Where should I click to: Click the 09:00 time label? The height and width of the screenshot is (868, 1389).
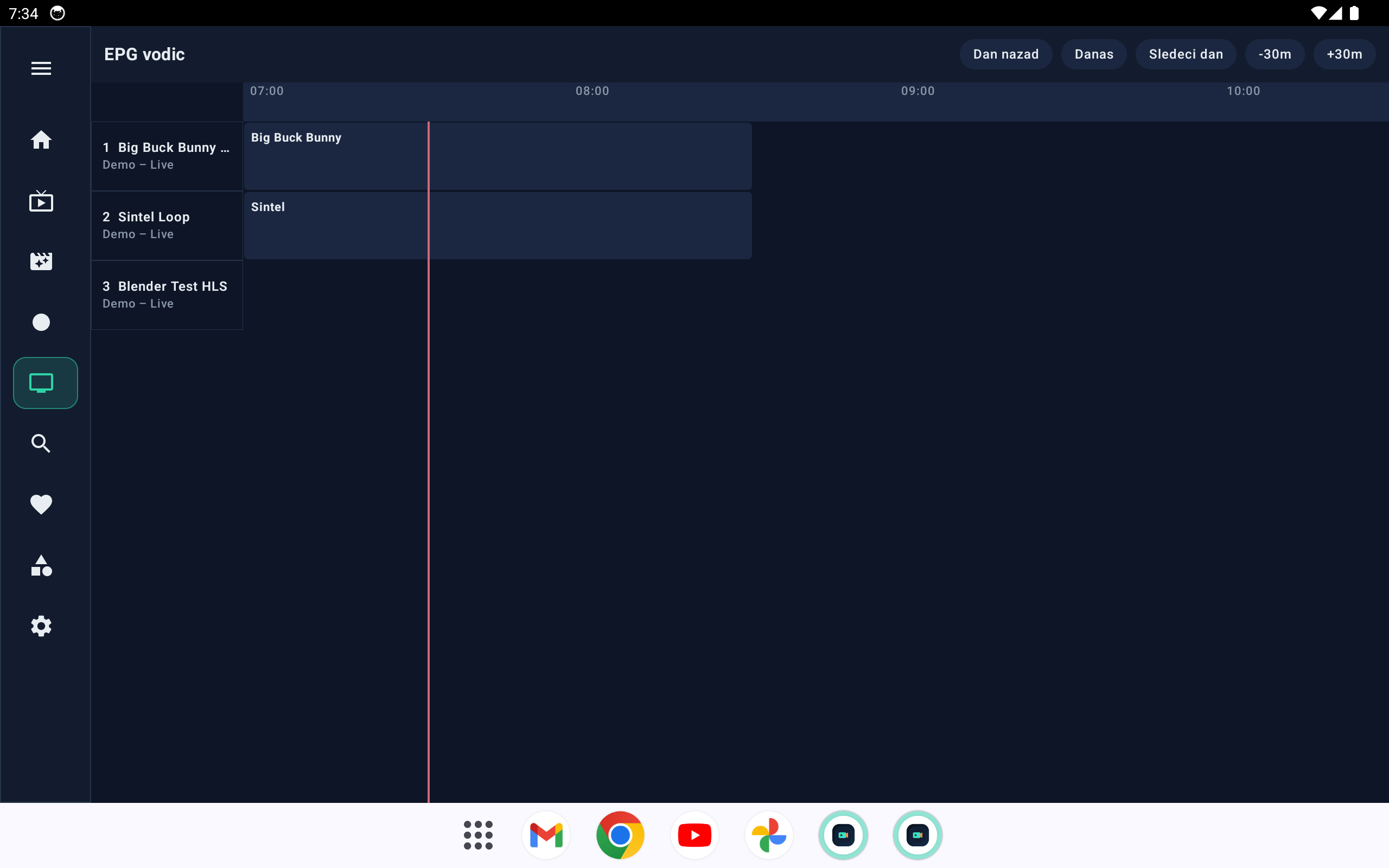(x=918, y=91)
